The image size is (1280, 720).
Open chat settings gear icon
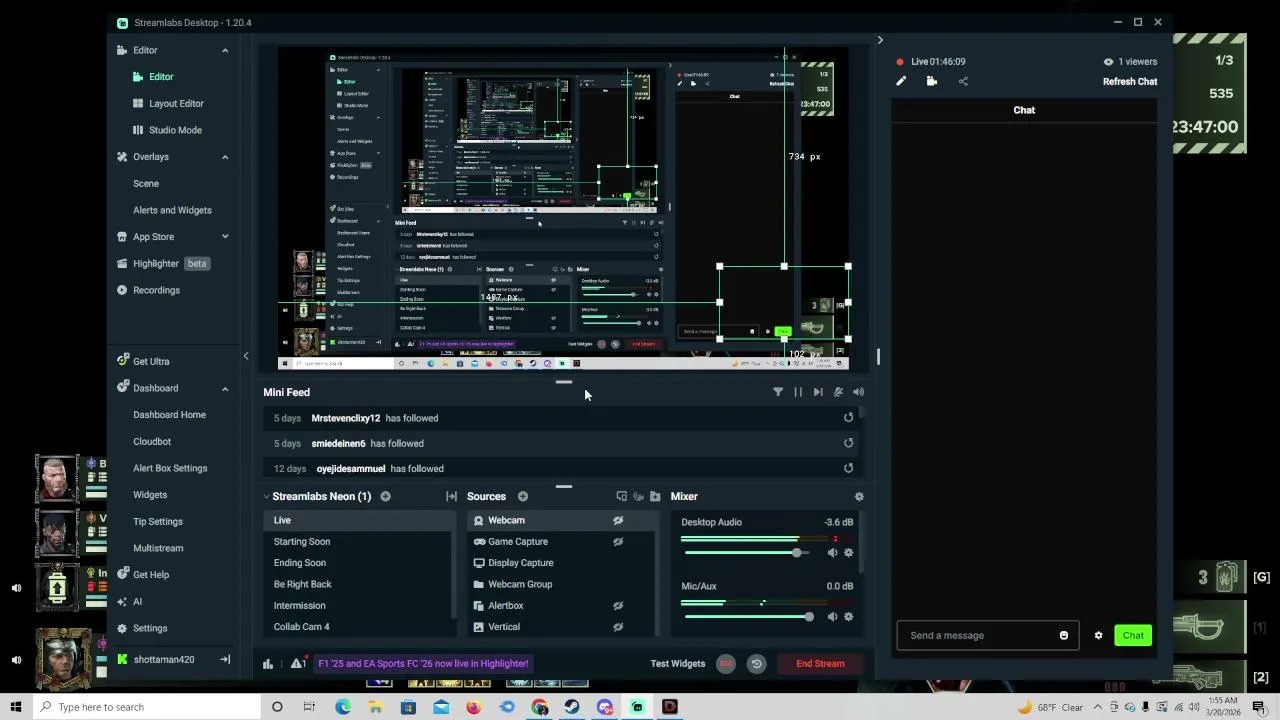(1098, 636)
